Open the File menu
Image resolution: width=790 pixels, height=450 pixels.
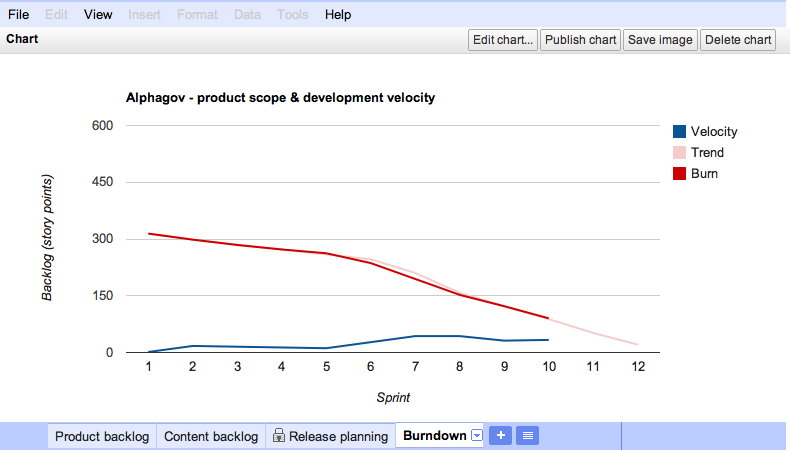click(19, 15)
